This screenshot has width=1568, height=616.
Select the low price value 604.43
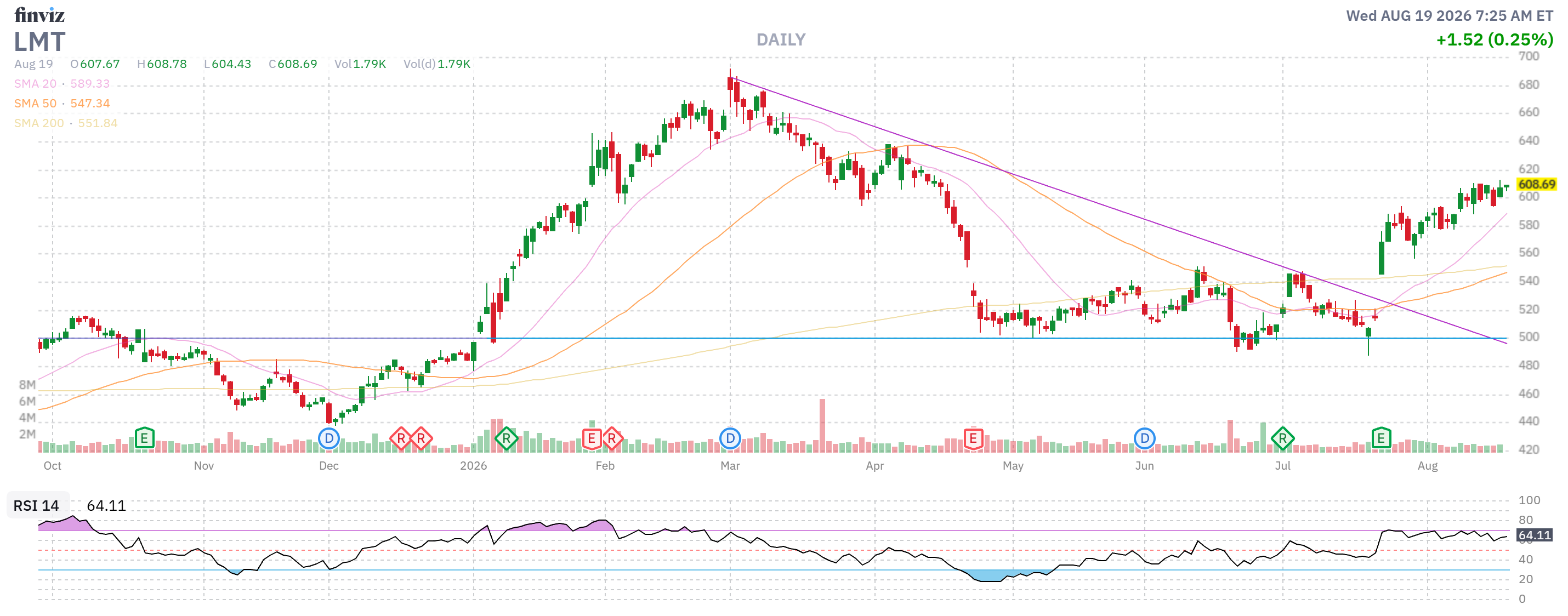click(x=231, y=64)
